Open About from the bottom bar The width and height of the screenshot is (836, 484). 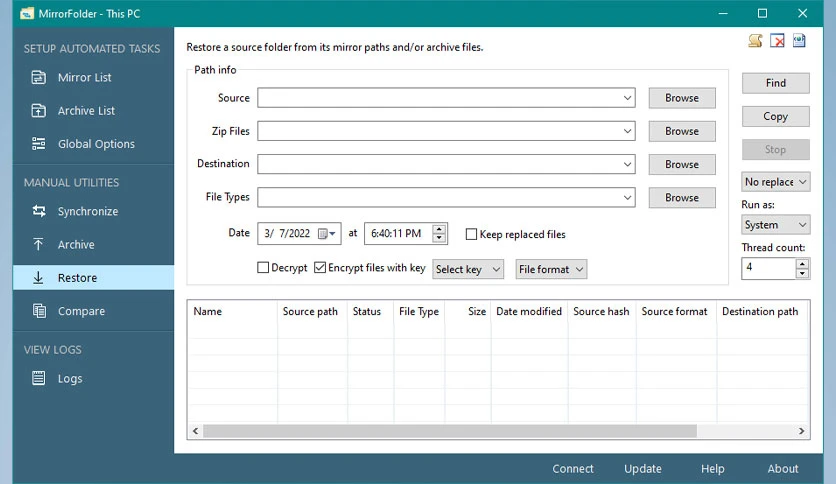click(x=783, y=469)
